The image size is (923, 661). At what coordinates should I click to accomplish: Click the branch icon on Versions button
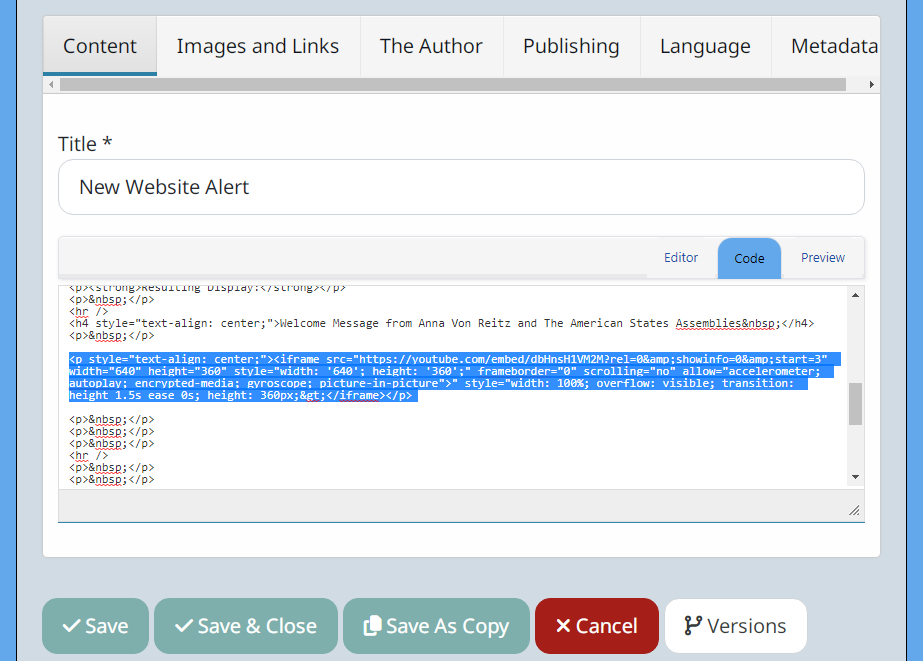(693, 626)
